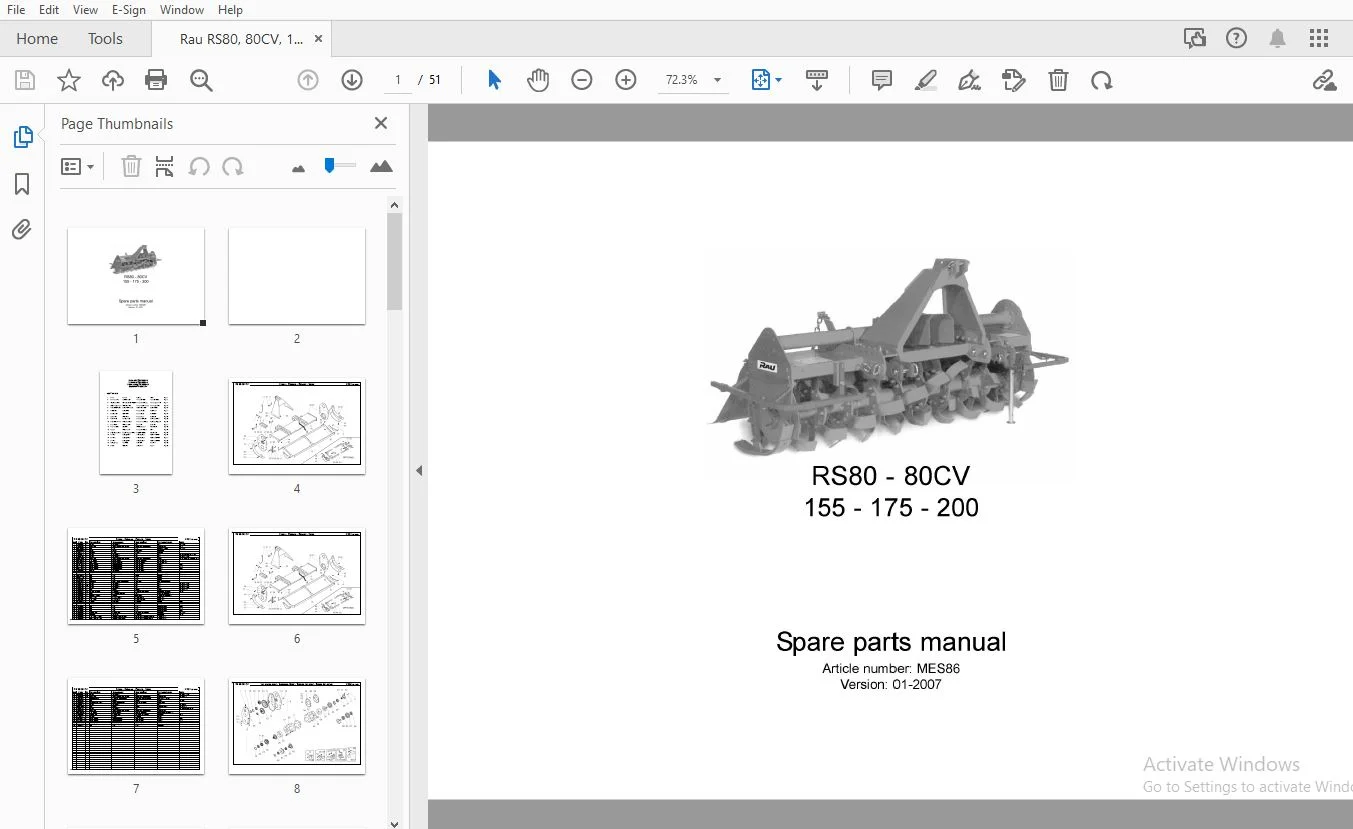Click the thumbnails scrollbar up arrow
This screenshot has width=1353, height=829.
click(394, 205)
